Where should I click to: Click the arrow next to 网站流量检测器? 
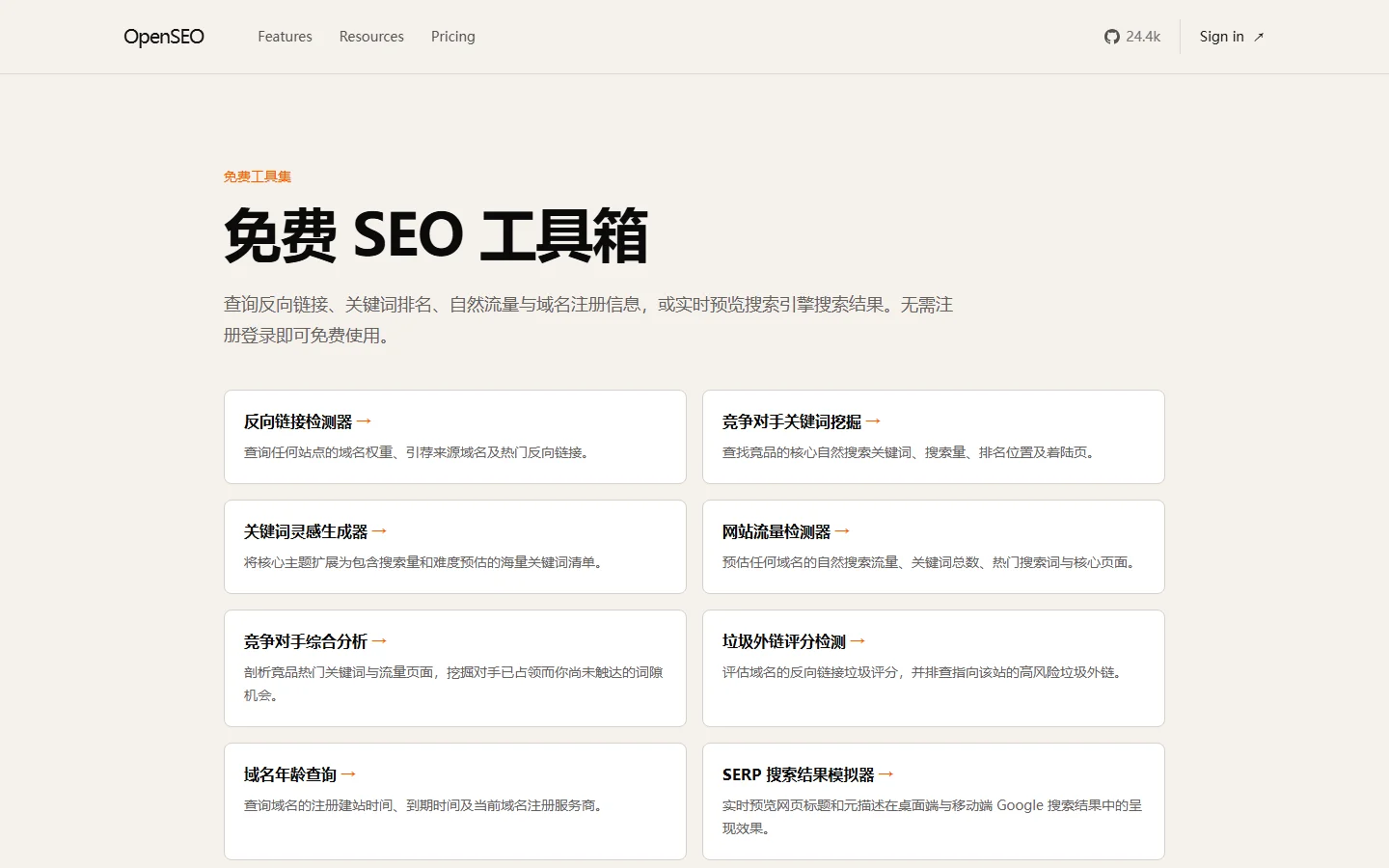842,531
